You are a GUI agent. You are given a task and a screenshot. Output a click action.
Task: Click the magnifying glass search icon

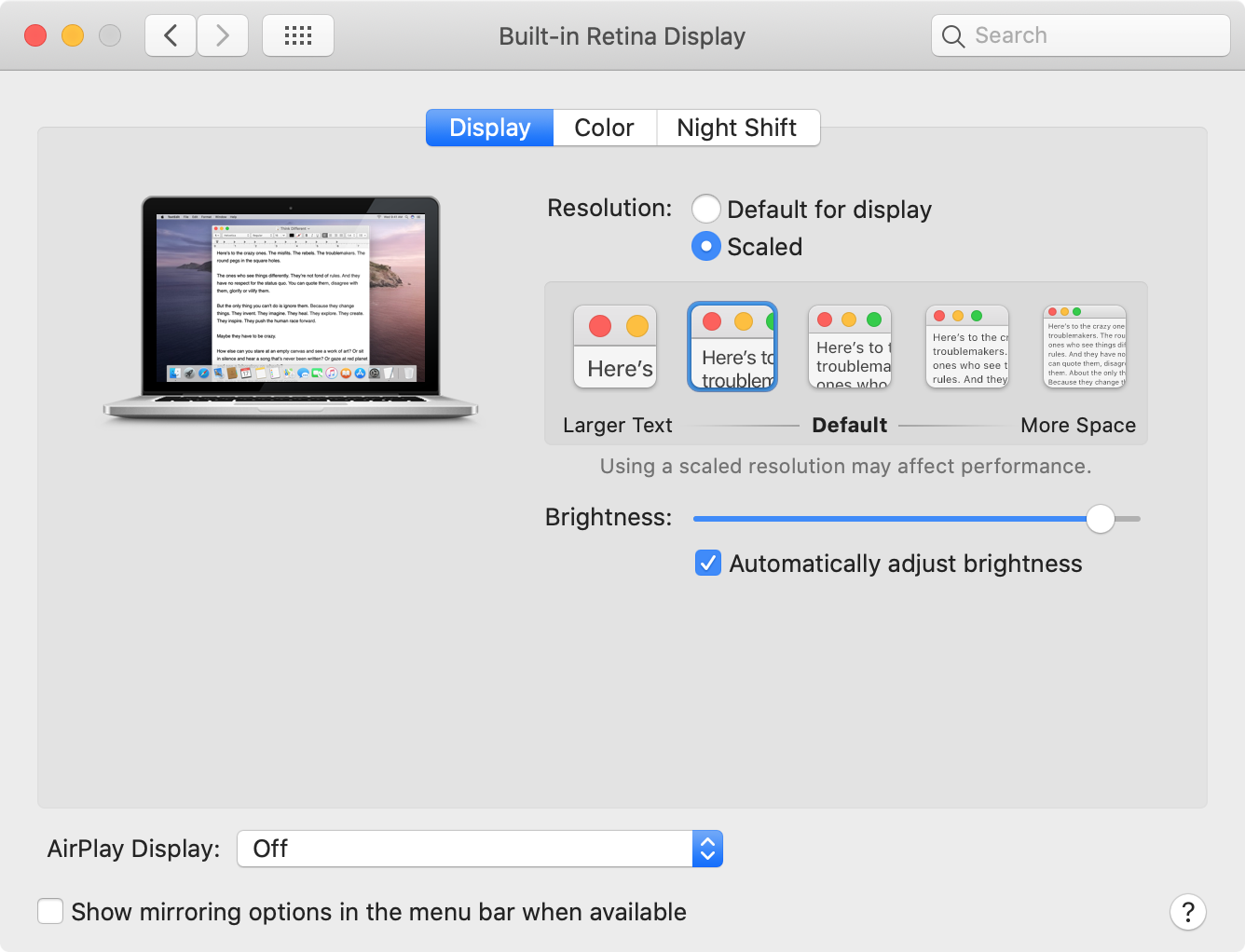click(x=952, y=36)
